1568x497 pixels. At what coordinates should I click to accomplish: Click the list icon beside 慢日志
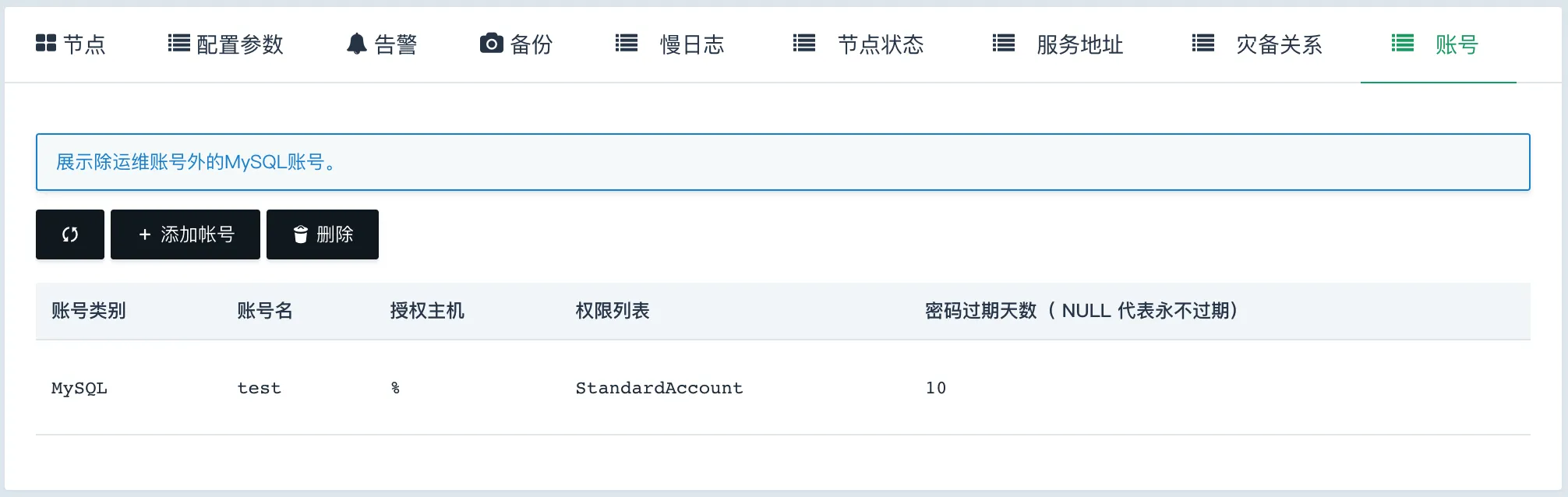[627, 44]
